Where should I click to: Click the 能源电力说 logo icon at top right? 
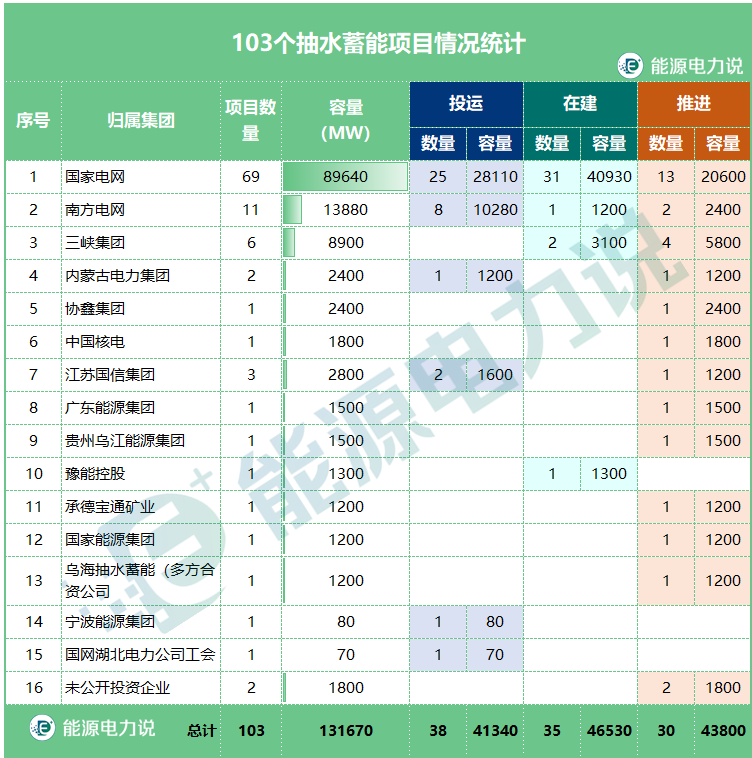tap(630, 66)
